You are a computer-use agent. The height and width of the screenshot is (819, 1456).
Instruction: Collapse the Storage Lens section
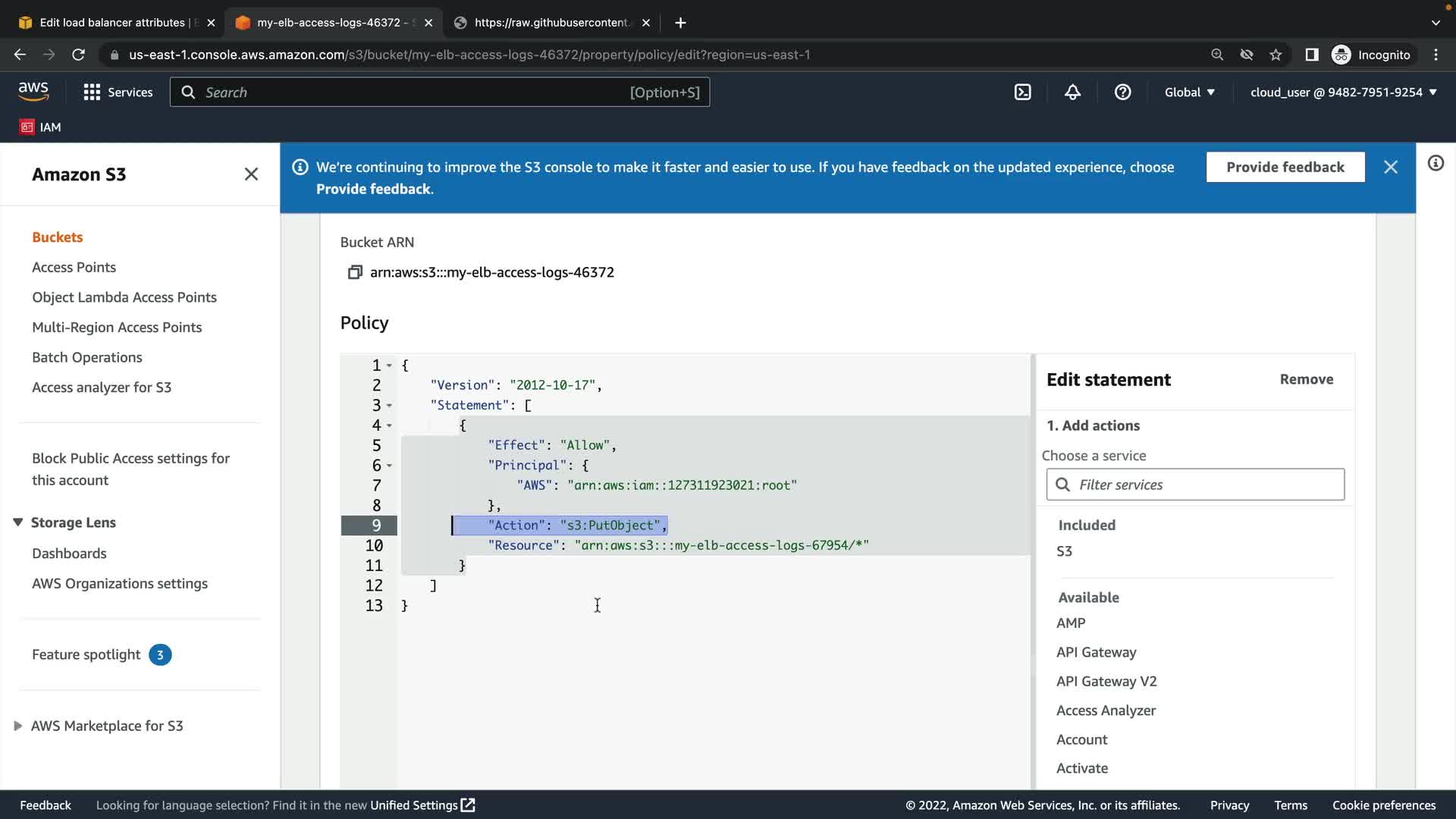(18, 522)
